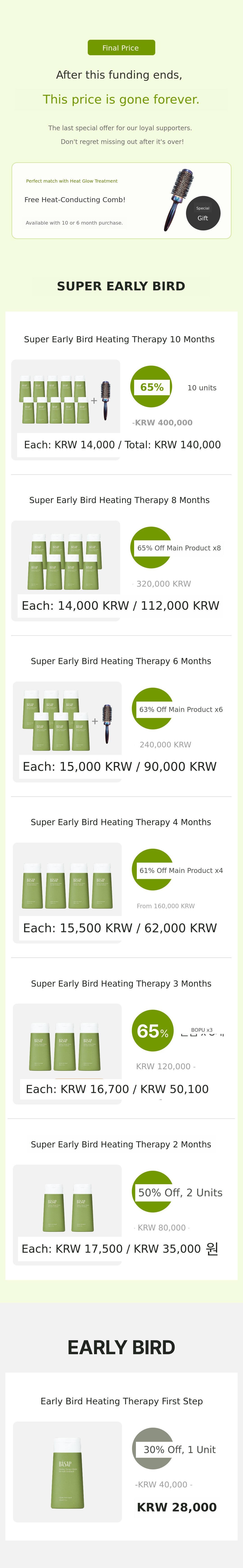
Task: Select the 6 Months bundle image with comb
Action: 67,721
